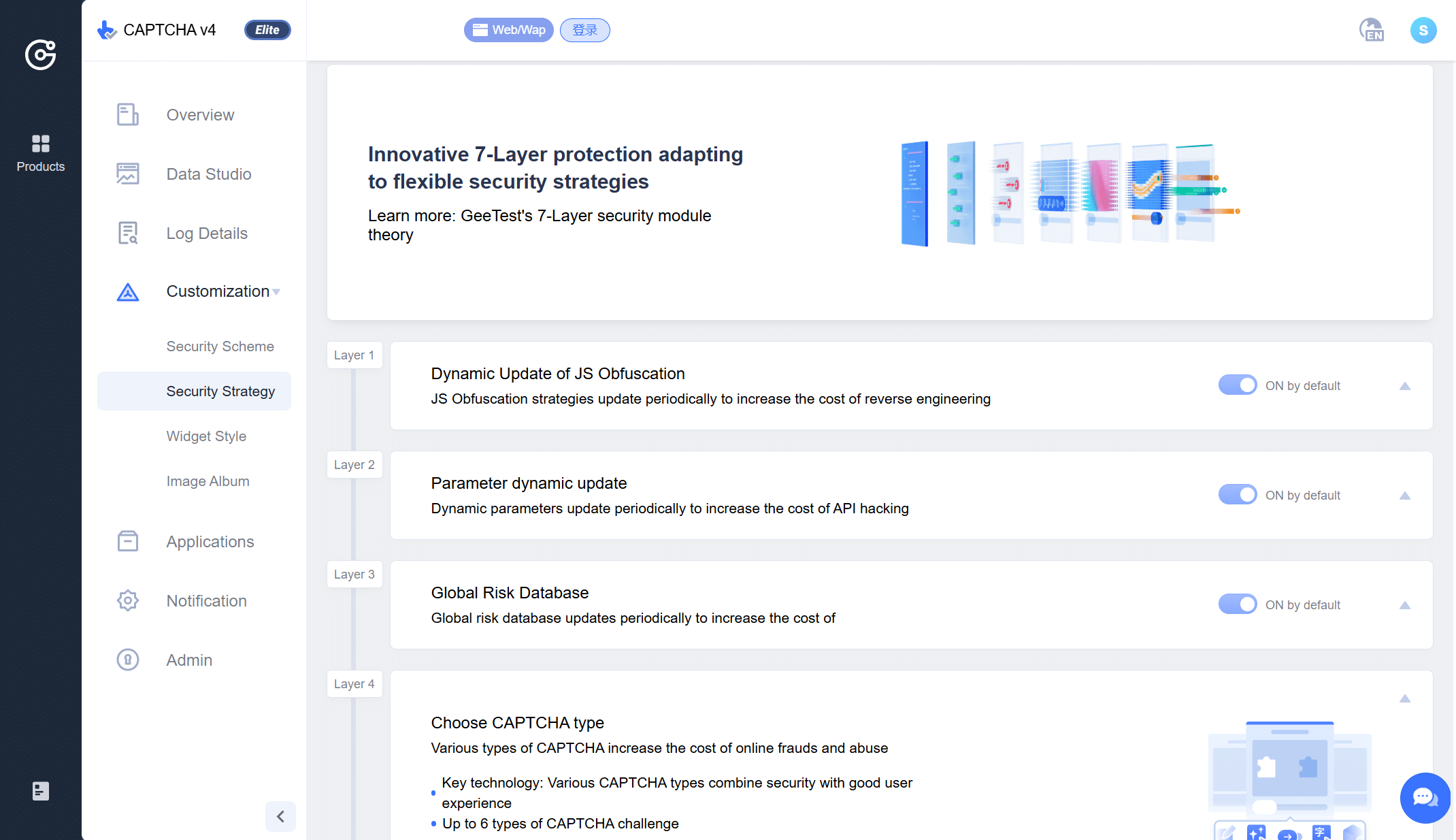Click the GeeTest logo icon
This screenshot has height=840, width=1456.
tap(41, 54)
